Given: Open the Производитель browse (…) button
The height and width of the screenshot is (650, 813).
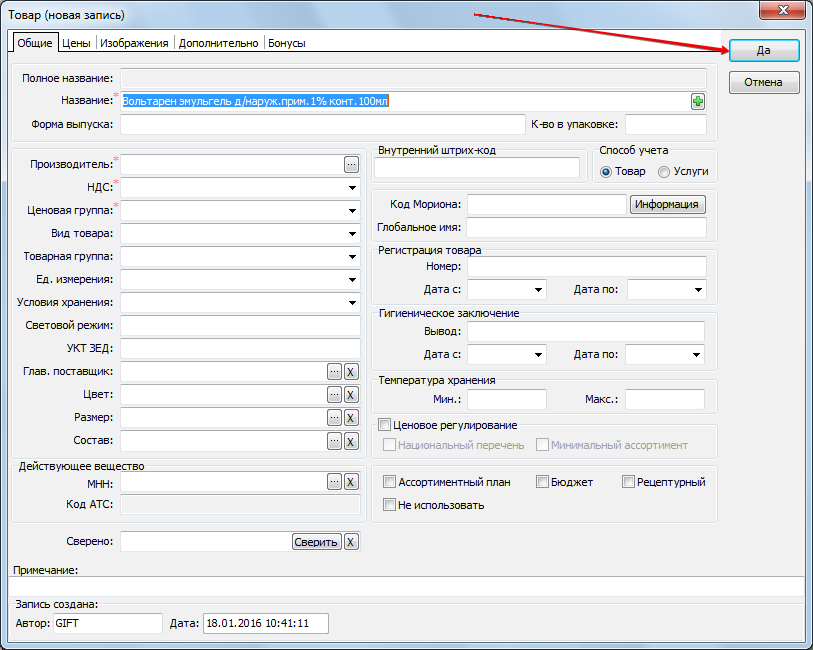Looking at the screenshot, I should (351, 163).
